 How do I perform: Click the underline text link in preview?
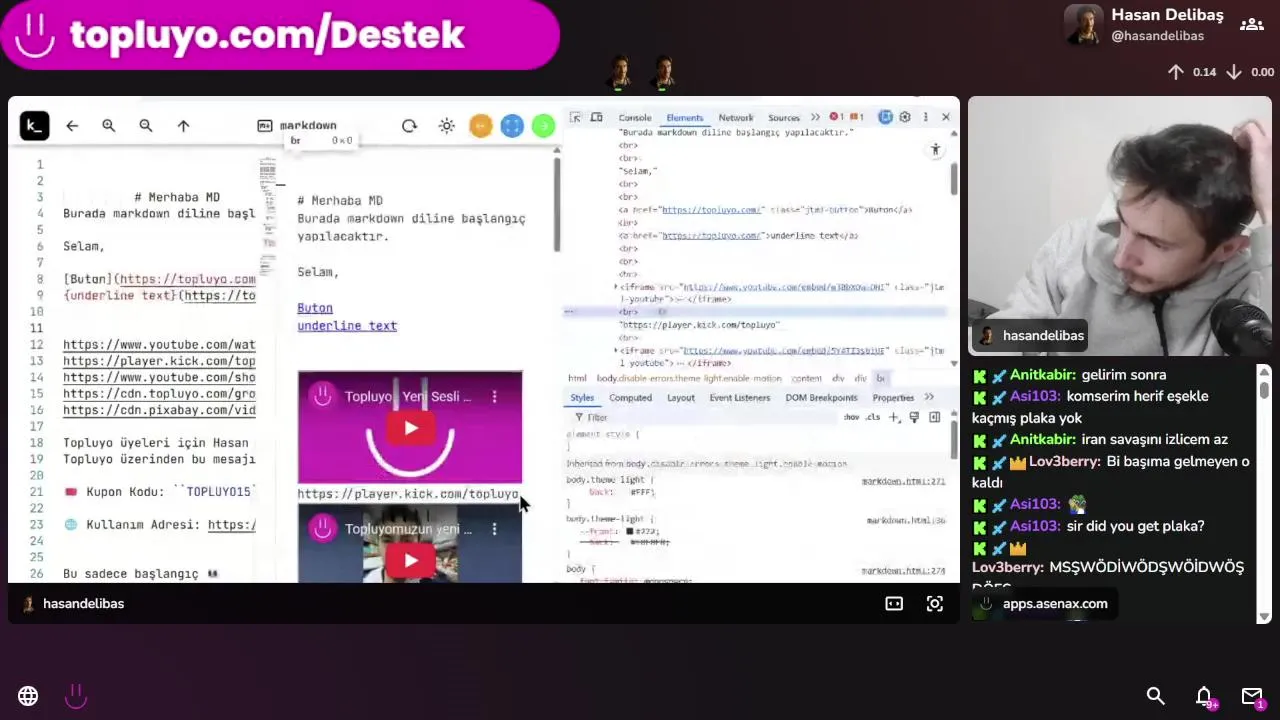point(347,326)
